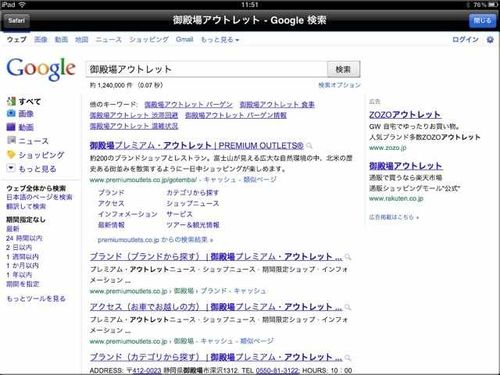Open the ZOZOアウトレット ad link
Image resolution: width=500 pixels, height=375 pixels.
405,115
